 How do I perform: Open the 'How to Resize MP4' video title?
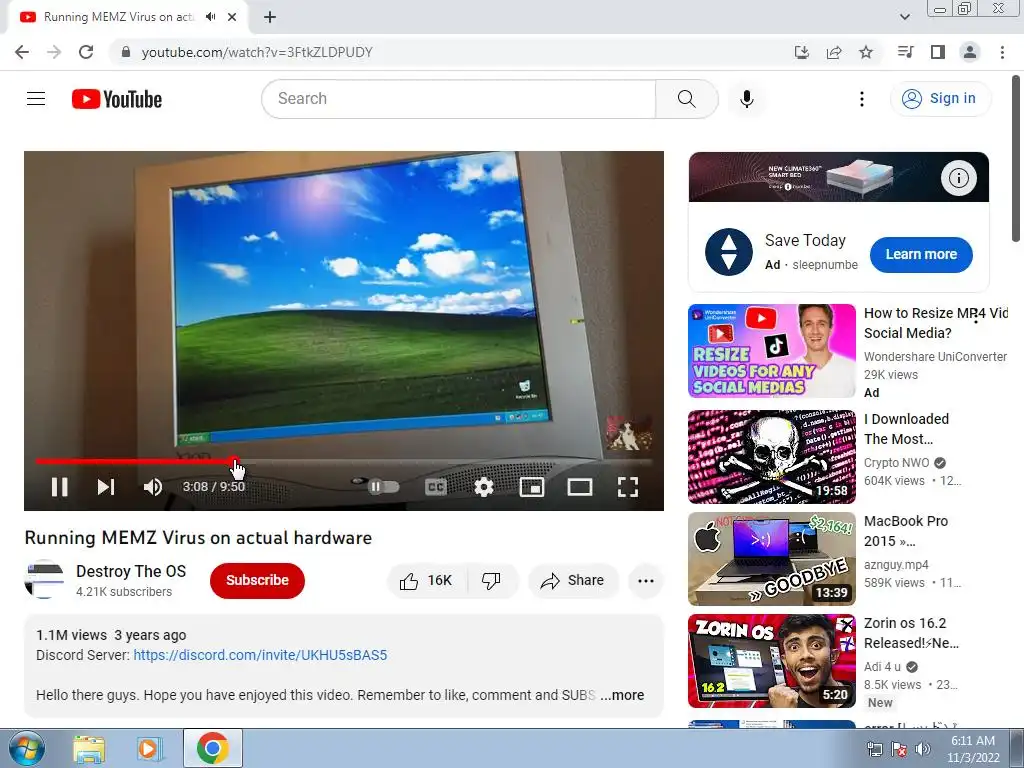(936, 323)
